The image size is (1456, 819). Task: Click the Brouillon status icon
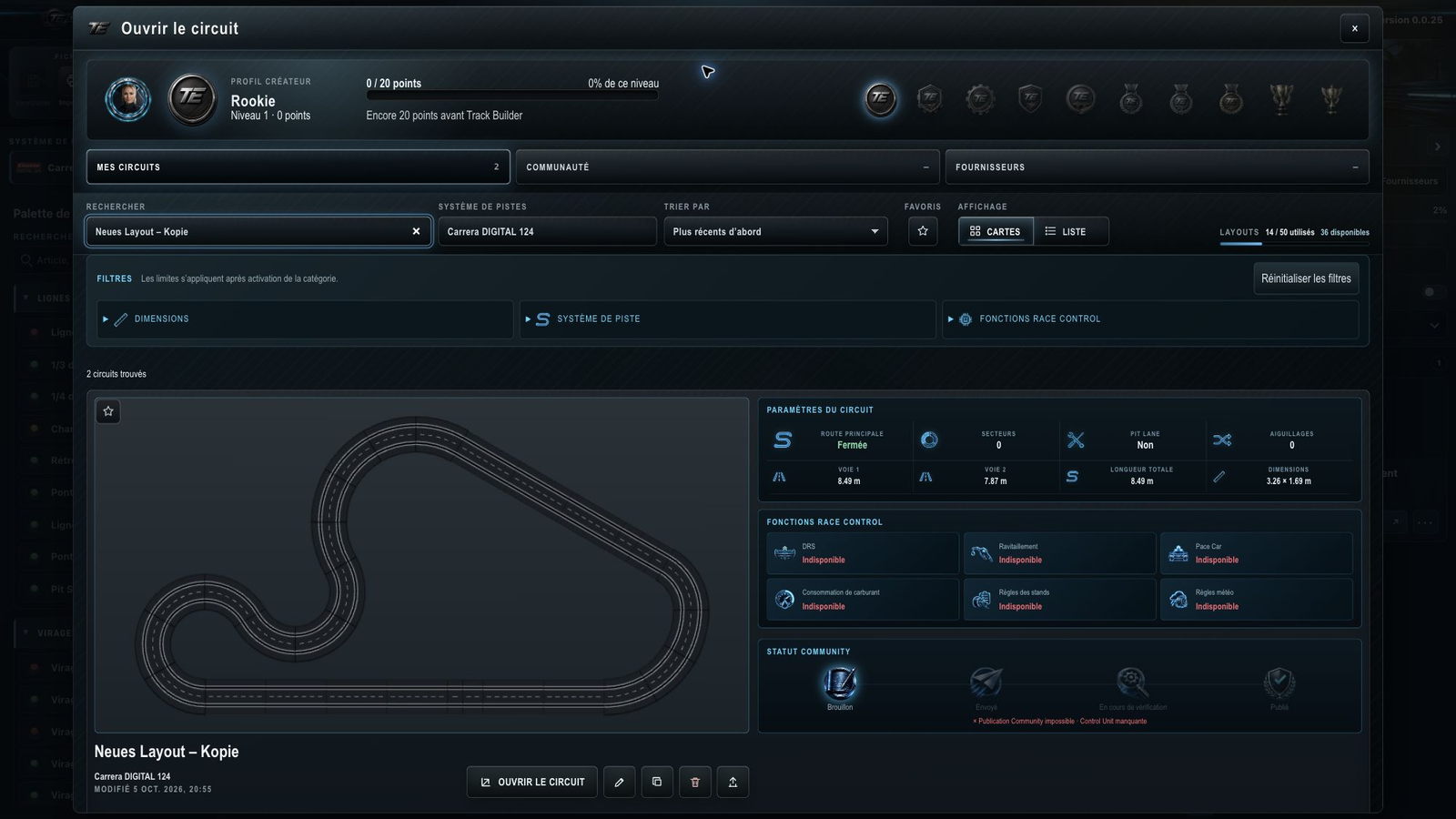[840, 683]
